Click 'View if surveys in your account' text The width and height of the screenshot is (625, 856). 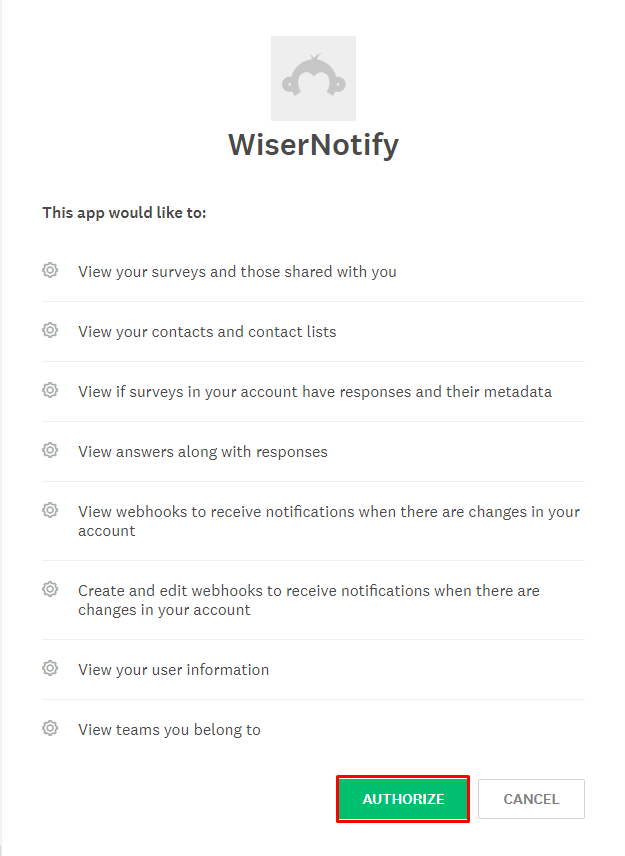[315, 392]
